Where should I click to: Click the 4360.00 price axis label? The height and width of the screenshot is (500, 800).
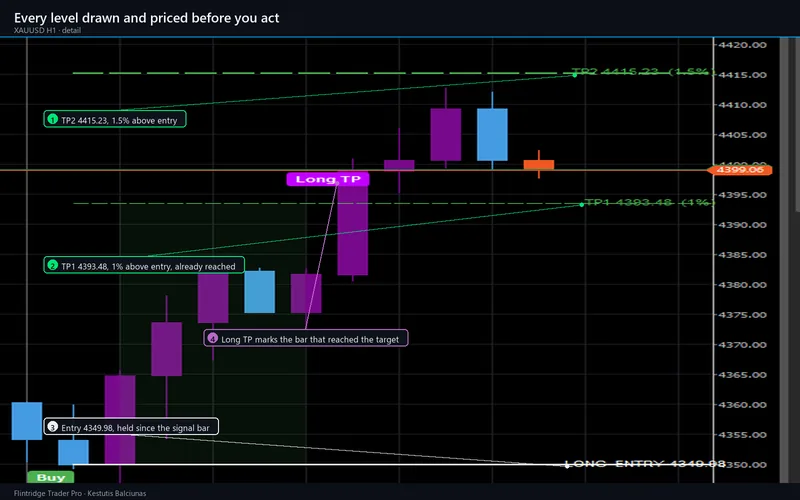[742, 405]
